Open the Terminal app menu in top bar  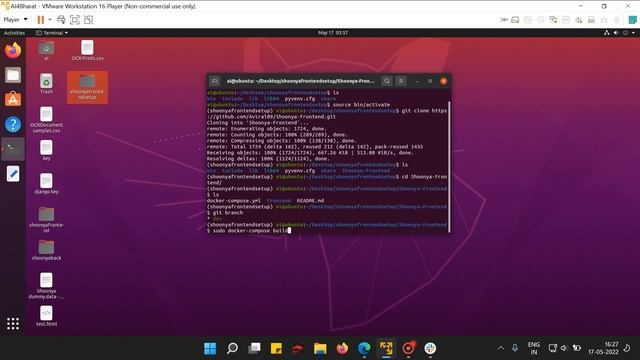click(x=52, y=33)
